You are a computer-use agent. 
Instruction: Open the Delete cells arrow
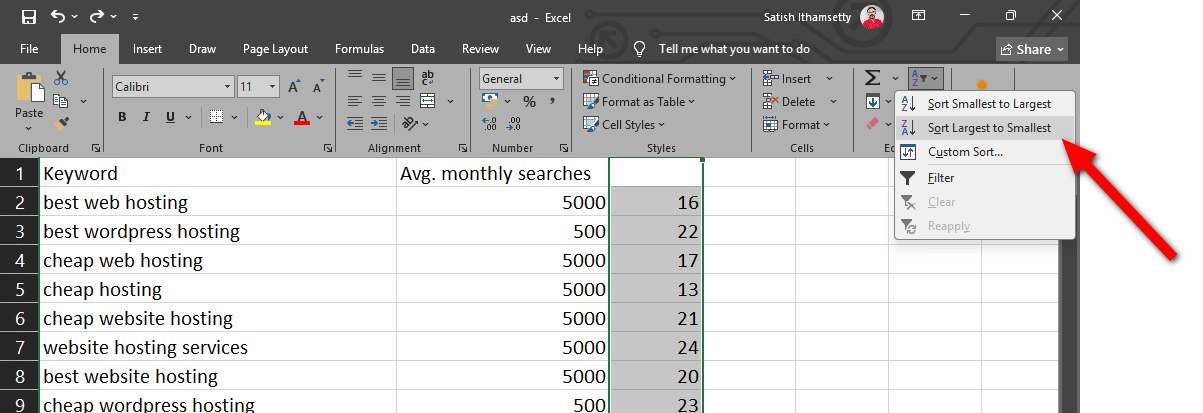tap(833, 101)
